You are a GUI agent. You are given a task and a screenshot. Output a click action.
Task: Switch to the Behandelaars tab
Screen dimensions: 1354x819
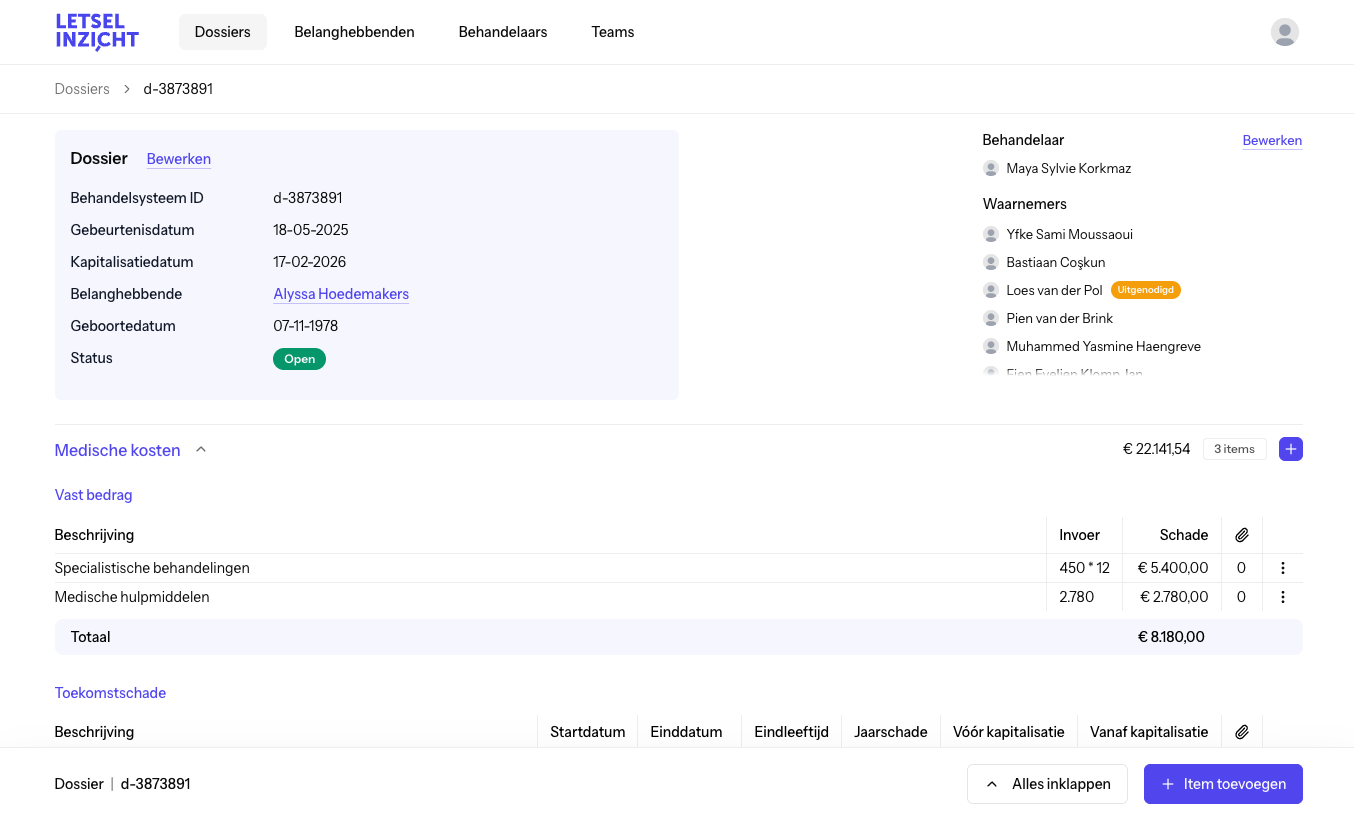coord(503,32)
